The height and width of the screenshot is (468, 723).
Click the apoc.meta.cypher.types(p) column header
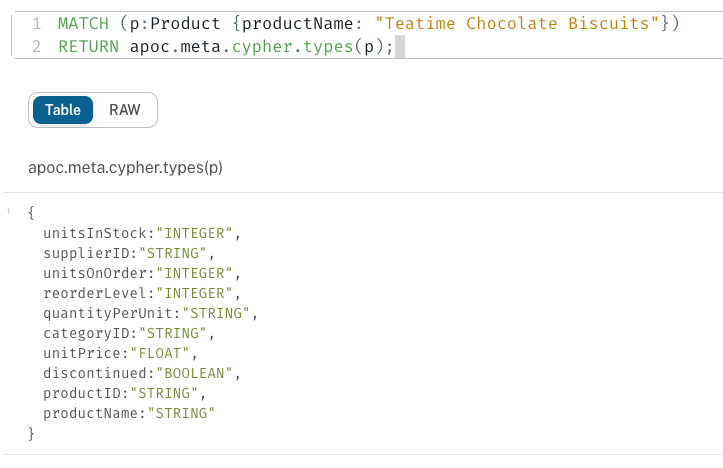125,167
